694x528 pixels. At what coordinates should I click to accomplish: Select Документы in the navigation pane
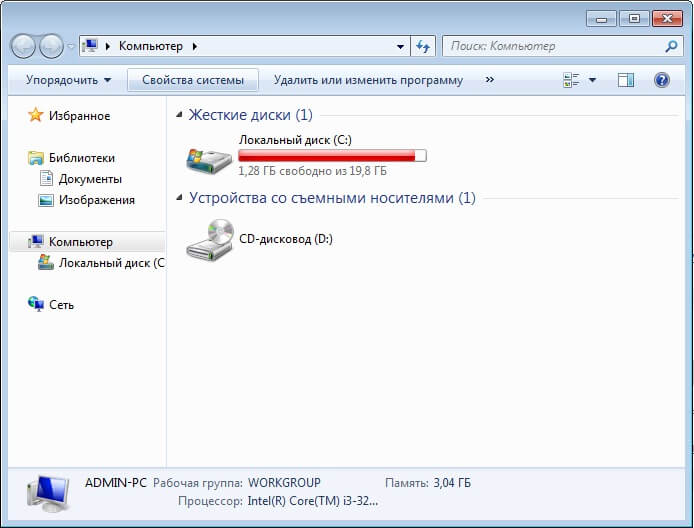coord(90,179)
